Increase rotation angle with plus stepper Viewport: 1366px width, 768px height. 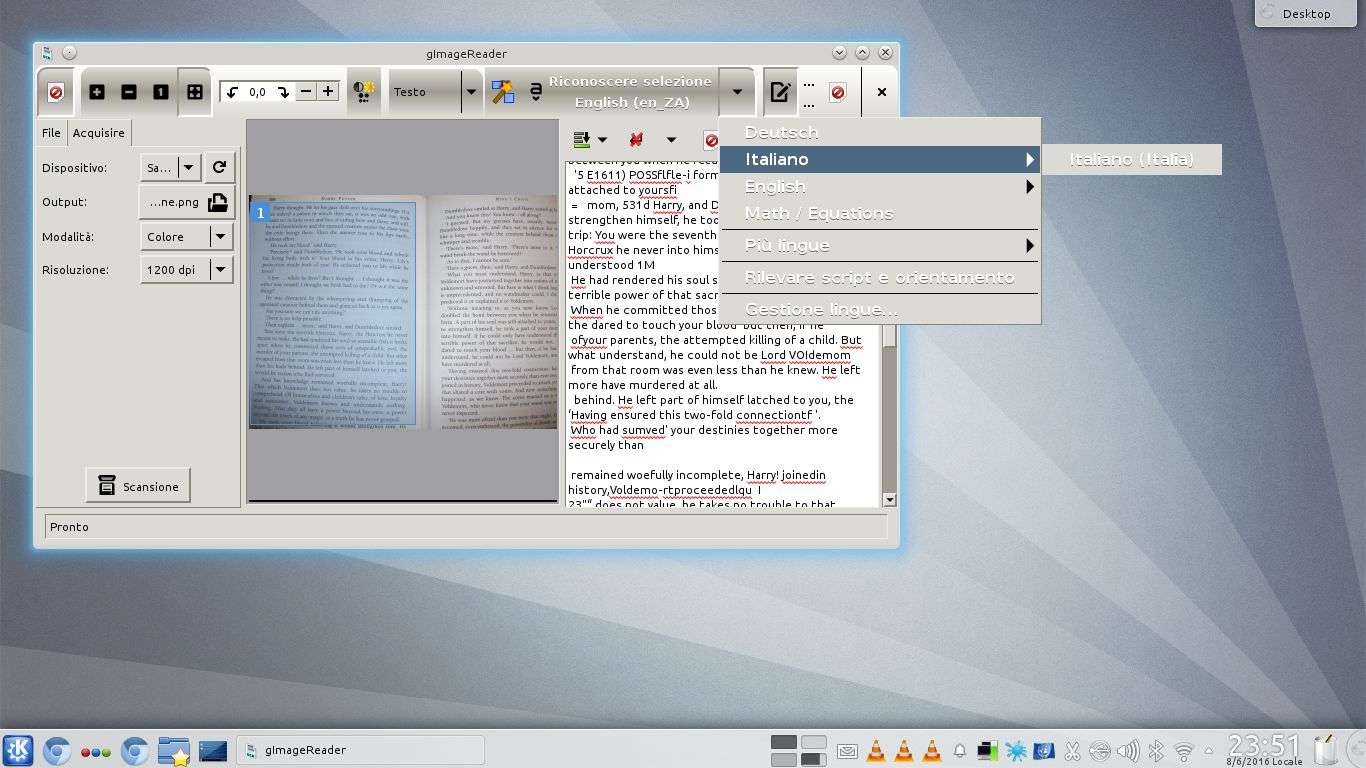click(x=328, y=92)
